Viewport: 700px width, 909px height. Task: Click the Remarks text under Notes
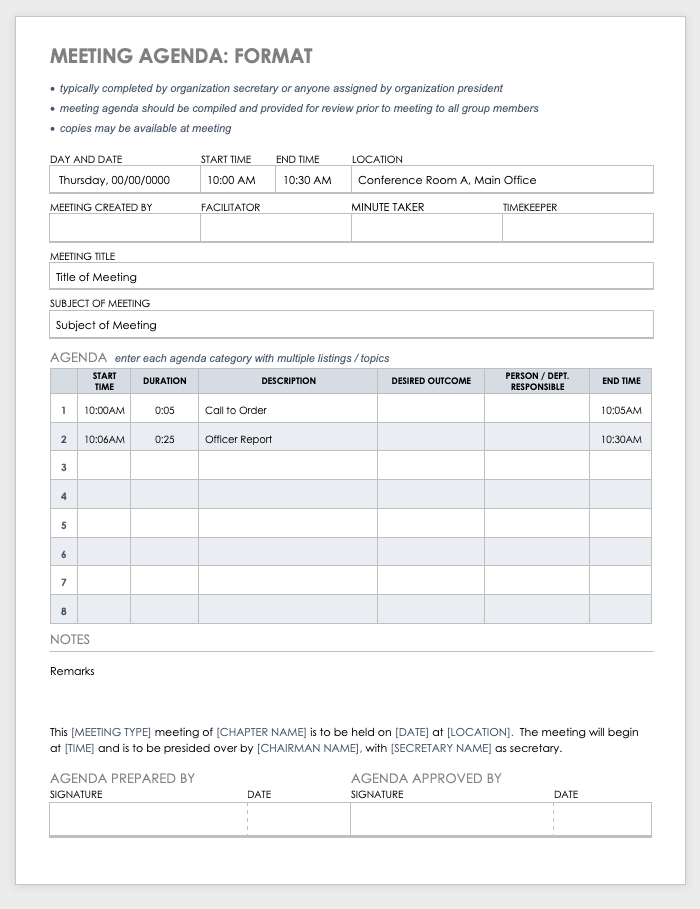pyautogui.click(x=72, y=671)
